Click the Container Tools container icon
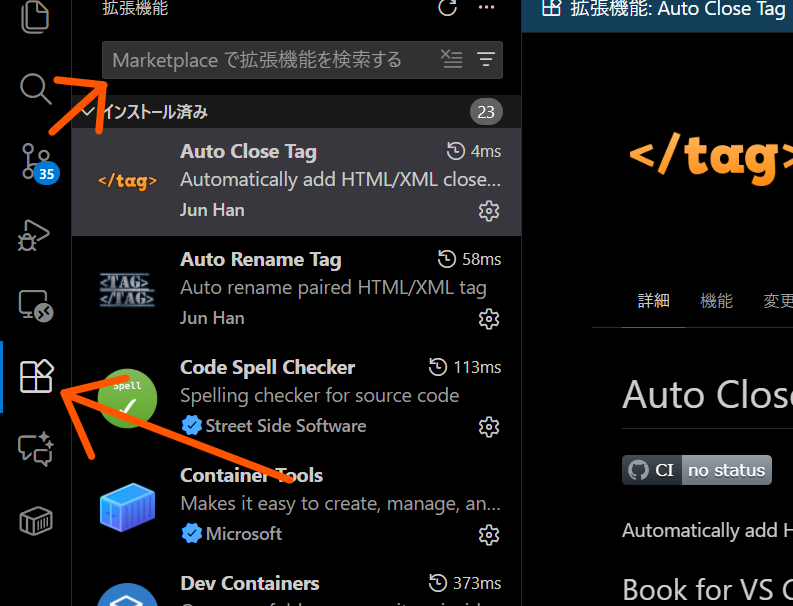The image size is (793, 606). [127, 507]
